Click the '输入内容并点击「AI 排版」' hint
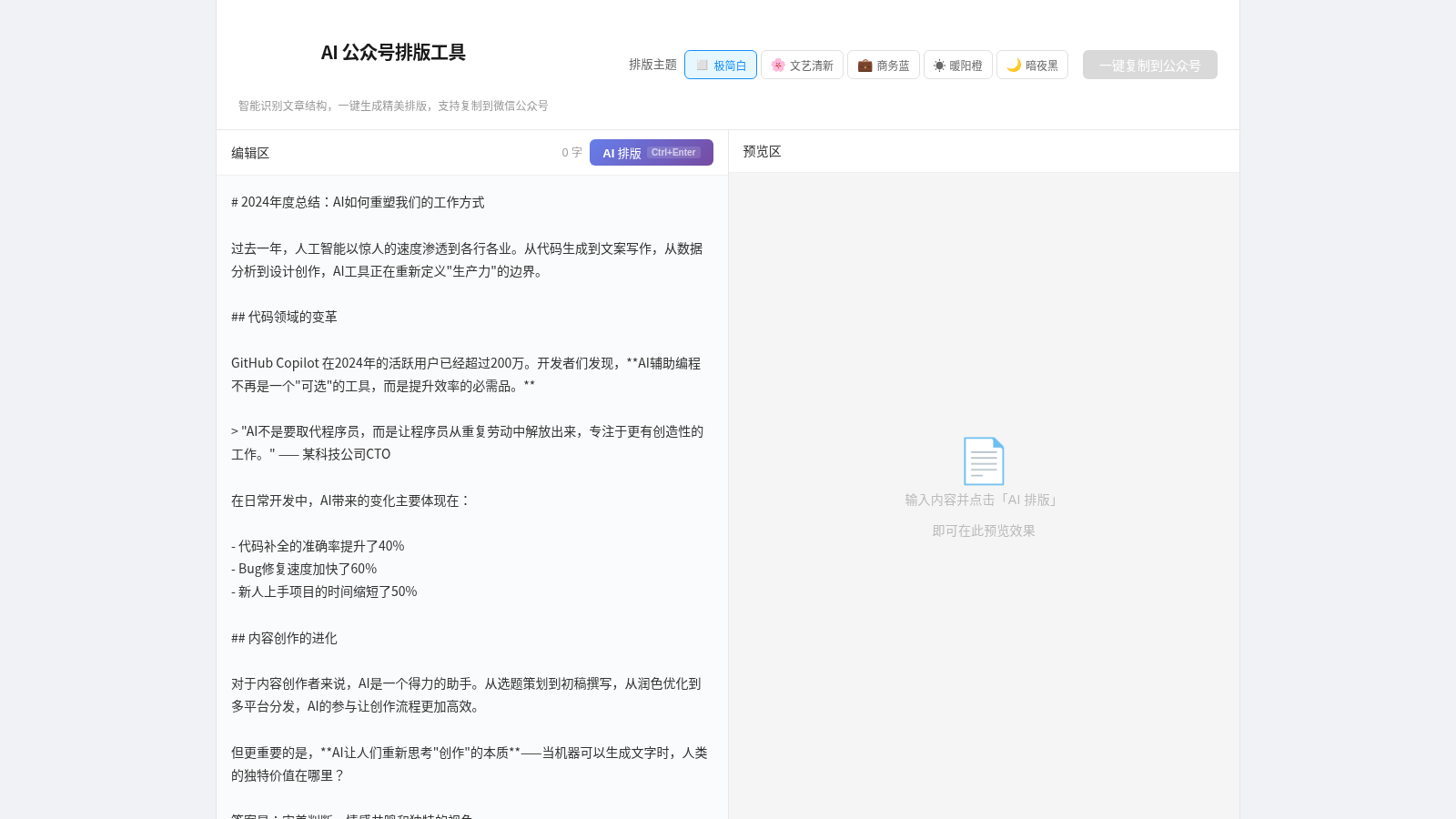 [x=984, y=500]
